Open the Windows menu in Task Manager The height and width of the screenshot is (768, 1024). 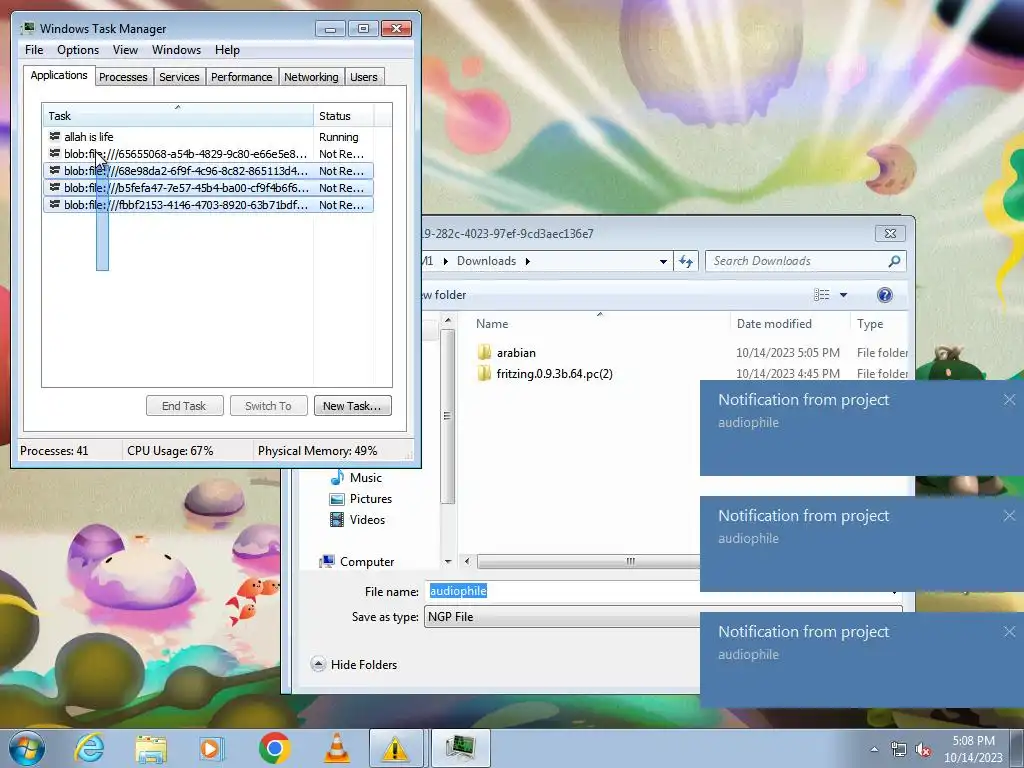(176, 50)
